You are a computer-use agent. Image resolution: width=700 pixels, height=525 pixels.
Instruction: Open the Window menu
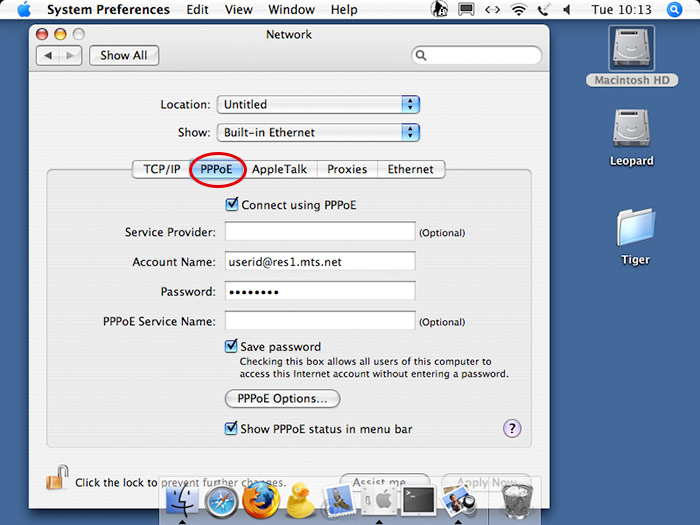coord(292,9)
